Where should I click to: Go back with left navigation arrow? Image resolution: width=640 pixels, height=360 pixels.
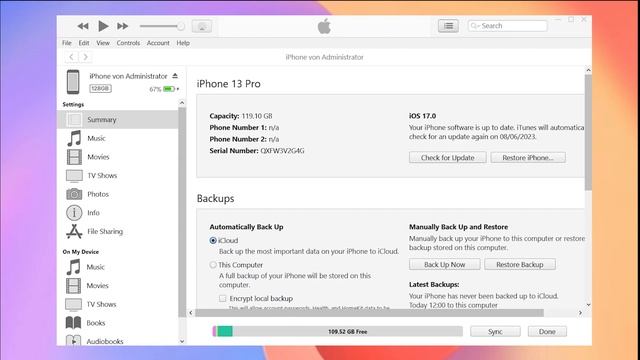tap(71, 57)
